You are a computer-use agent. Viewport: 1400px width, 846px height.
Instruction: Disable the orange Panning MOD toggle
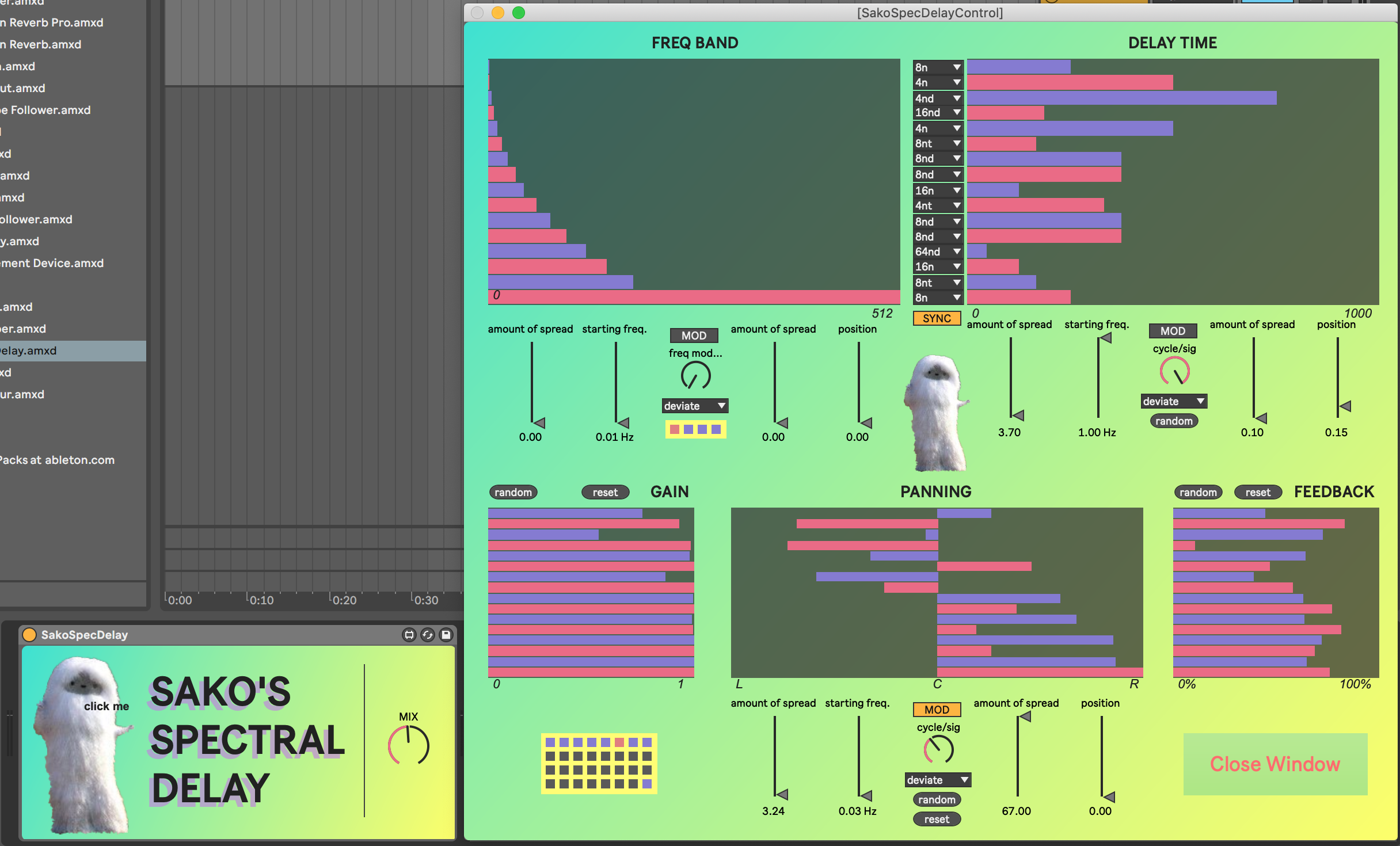tap(937, 710)
